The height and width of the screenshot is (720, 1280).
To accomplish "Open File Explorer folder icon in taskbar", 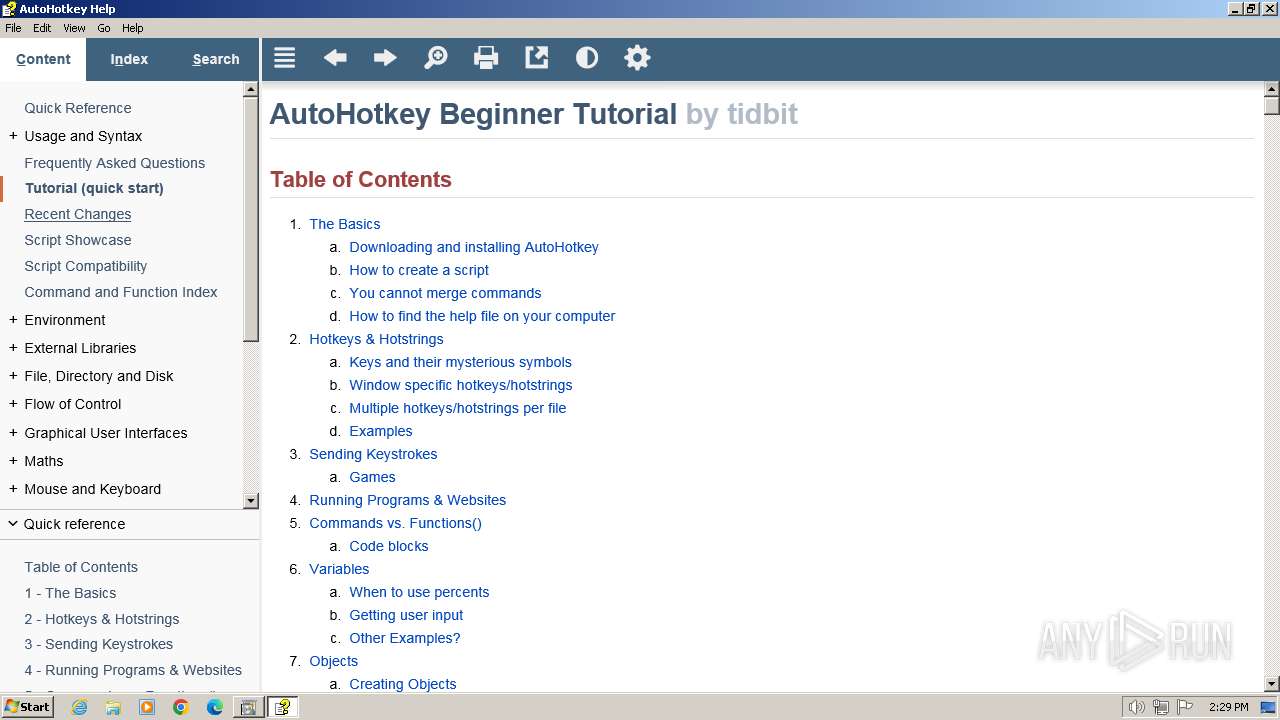I will tap(113, 707).
